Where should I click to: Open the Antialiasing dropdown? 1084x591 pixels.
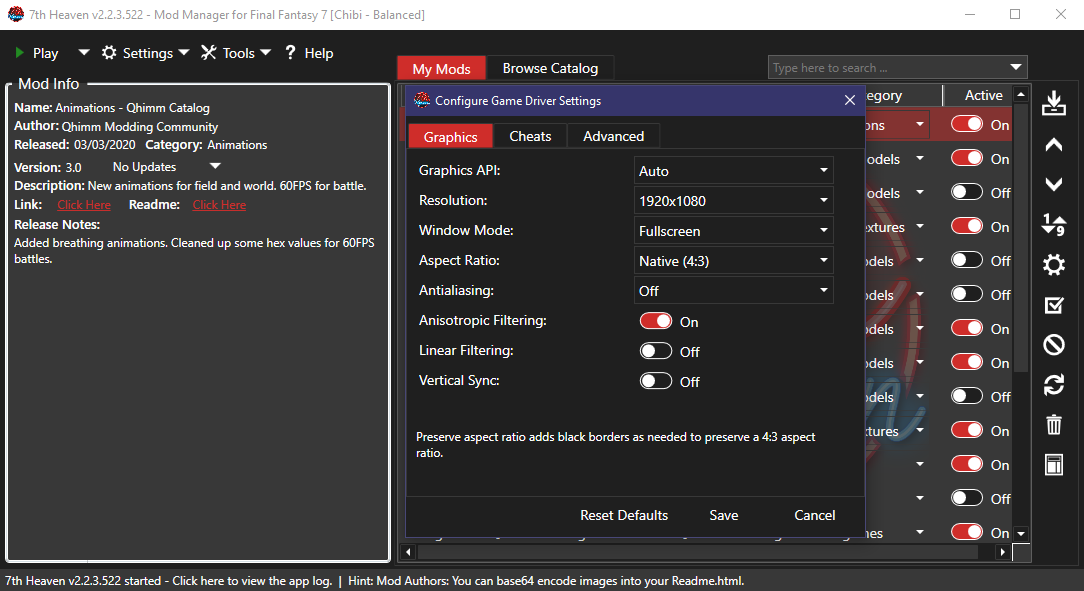coord(733,291)
